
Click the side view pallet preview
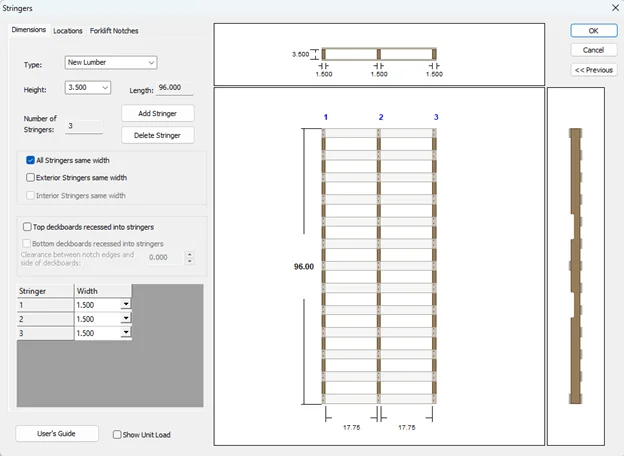click(575, 266)
